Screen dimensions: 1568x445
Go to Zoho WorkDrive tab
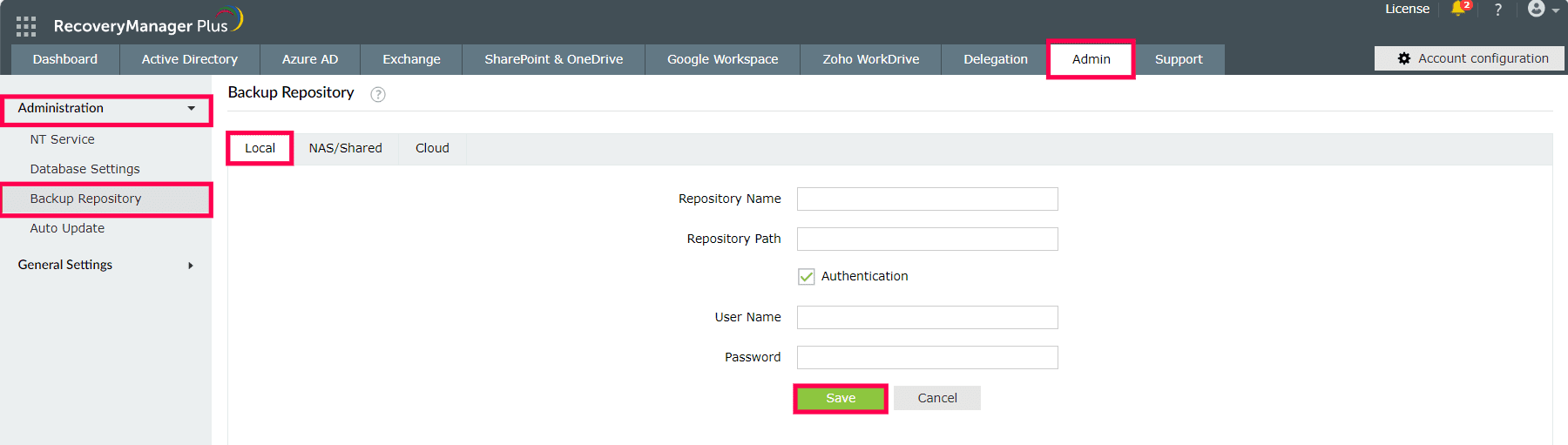coord(871,59)
